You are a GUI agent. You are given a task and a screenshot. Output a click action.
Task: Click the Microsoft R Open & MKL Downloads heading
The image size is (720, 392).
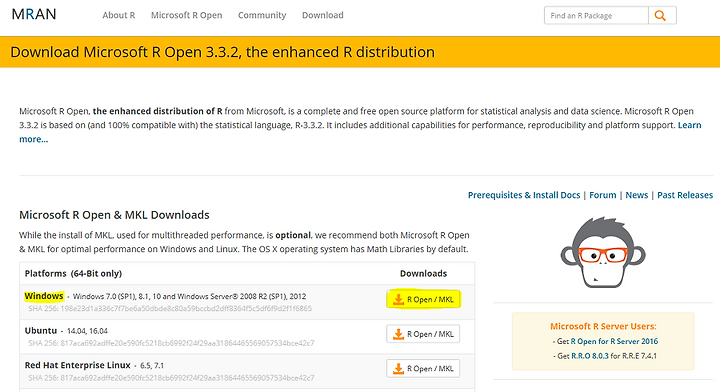(114, 215)
